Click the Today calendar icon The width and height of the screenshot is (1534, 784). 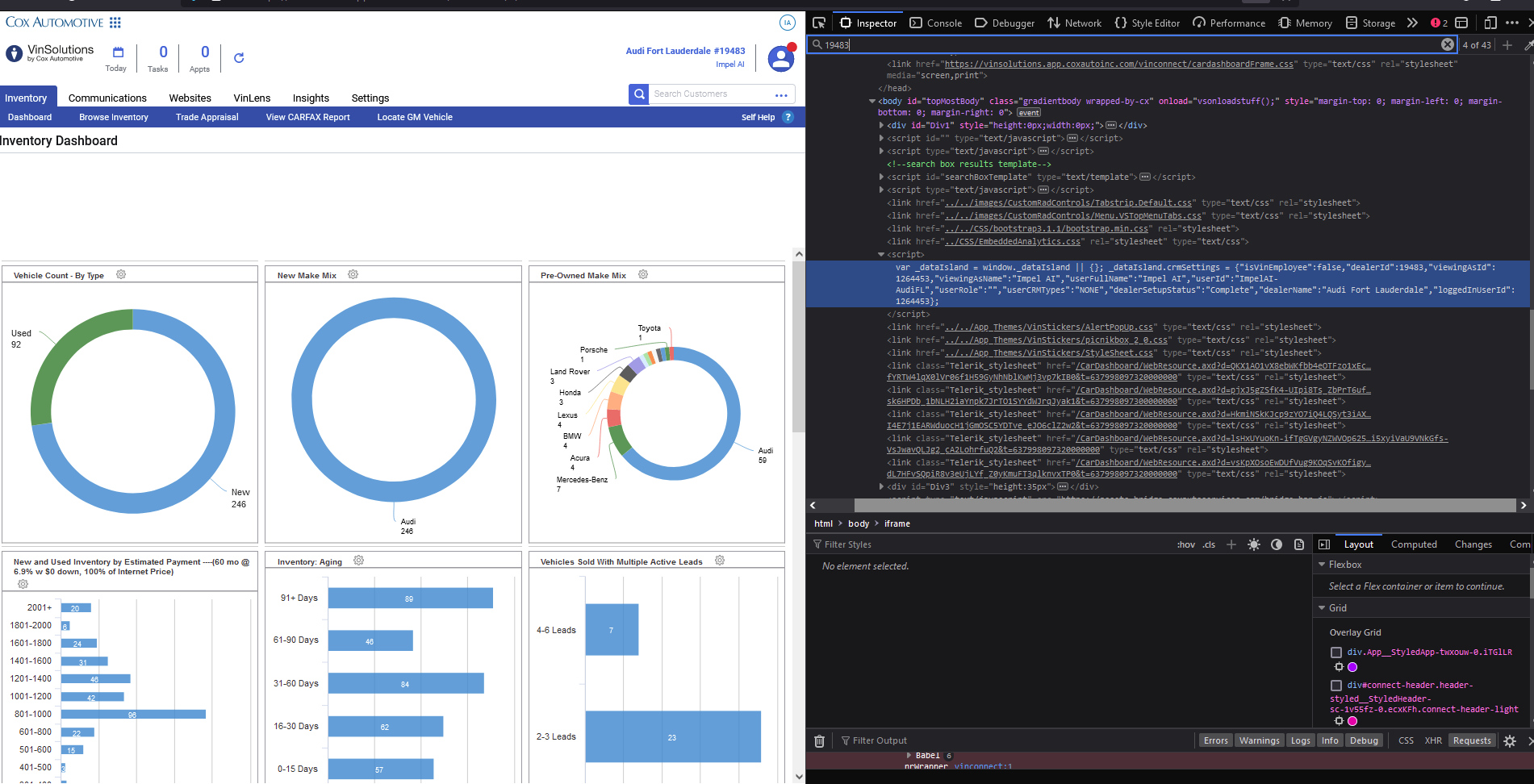(x=118, y=52)
